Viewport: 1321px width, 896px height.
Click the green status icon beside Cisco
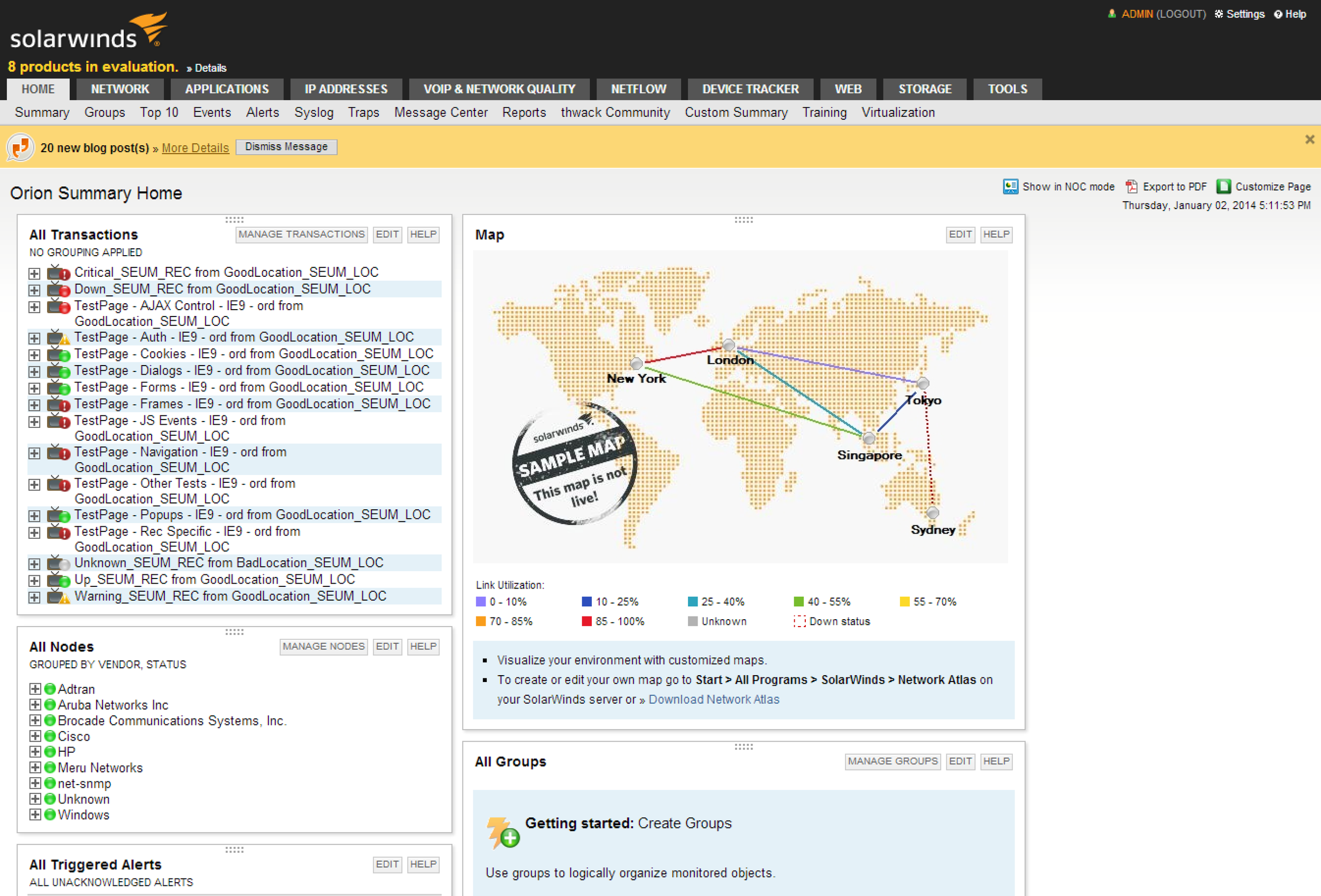point(50,736)
